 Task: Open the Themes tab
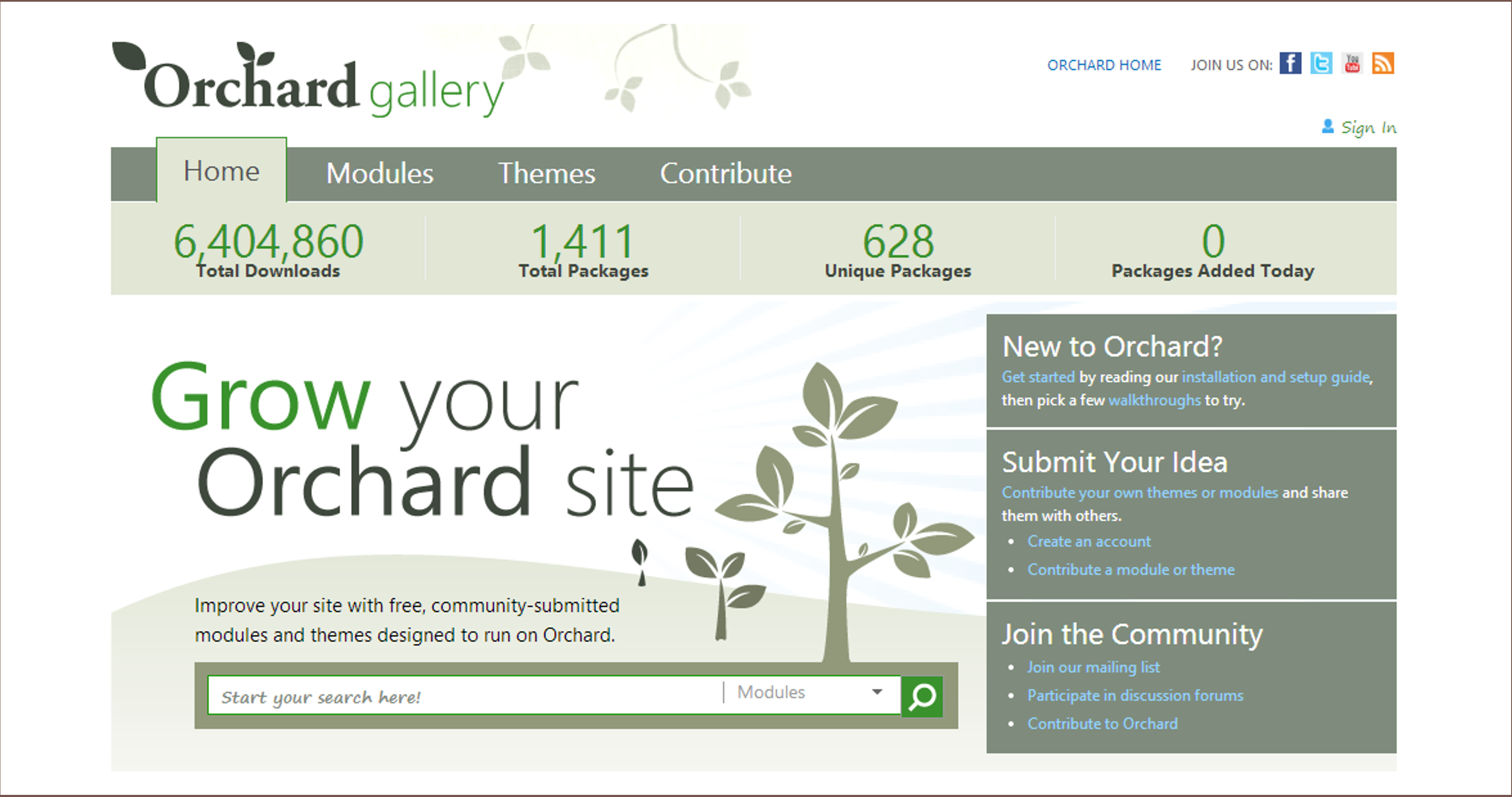pos(546,174)
